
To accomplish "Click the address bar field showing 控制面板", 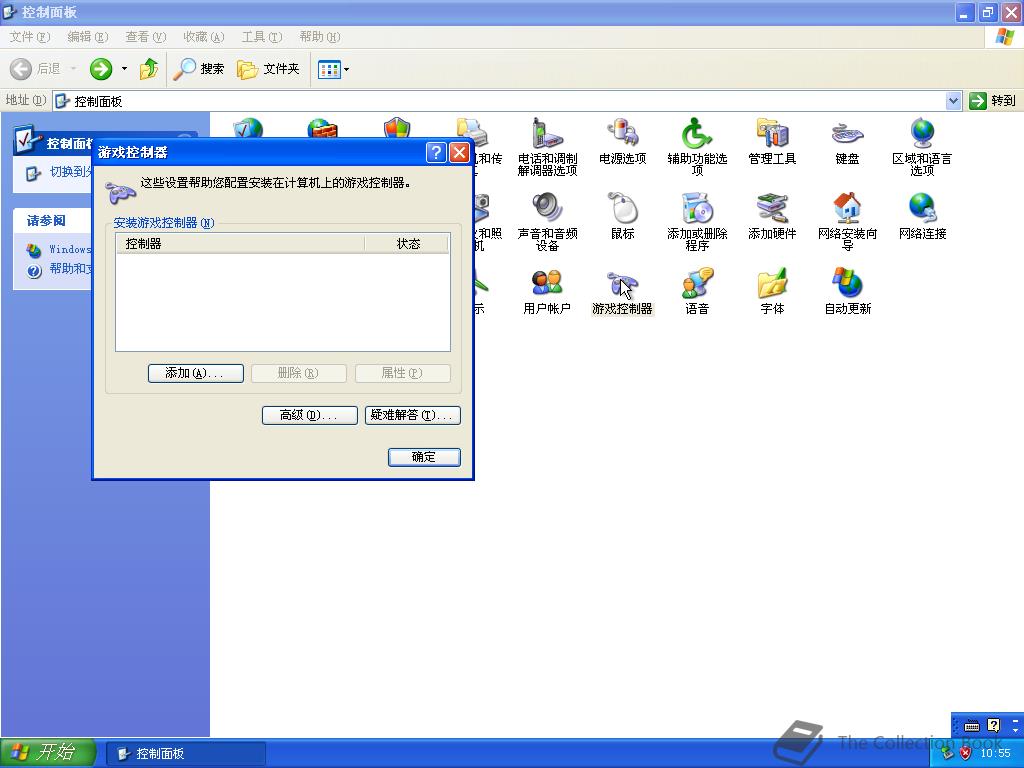I will tap(500, 101).
